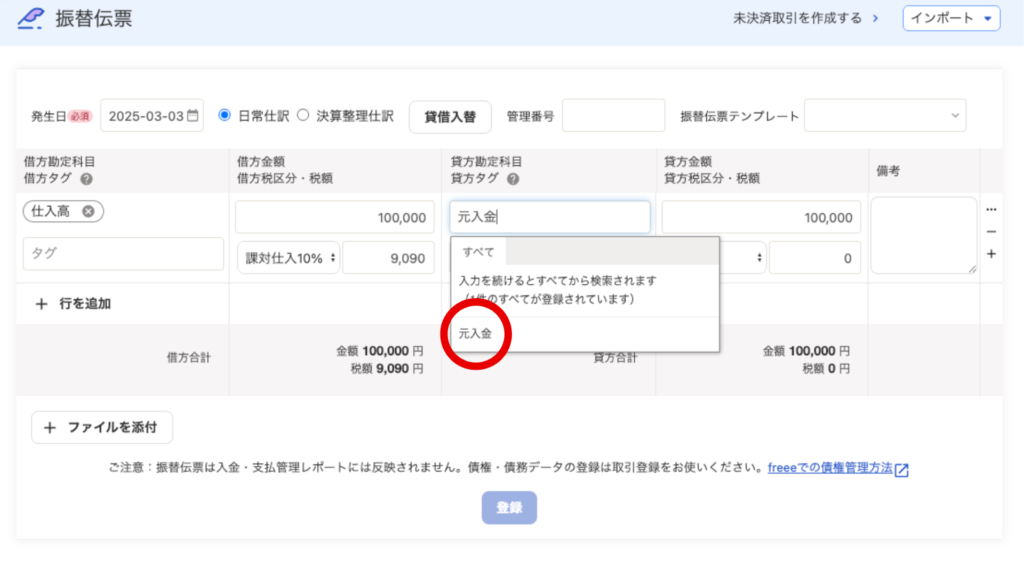The image size is (1024, 576).
Task: Select the すべて tab in suggestions
Action: pyautogui.click(x=478, y=252)
